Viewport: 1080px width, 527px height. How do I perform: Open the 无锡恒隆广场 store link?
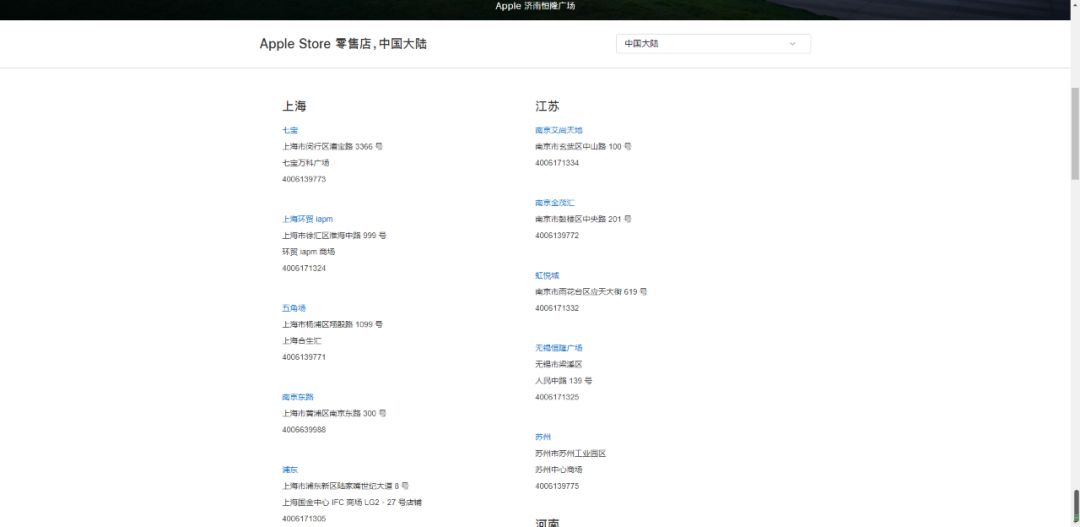click(x=559, y=348)
